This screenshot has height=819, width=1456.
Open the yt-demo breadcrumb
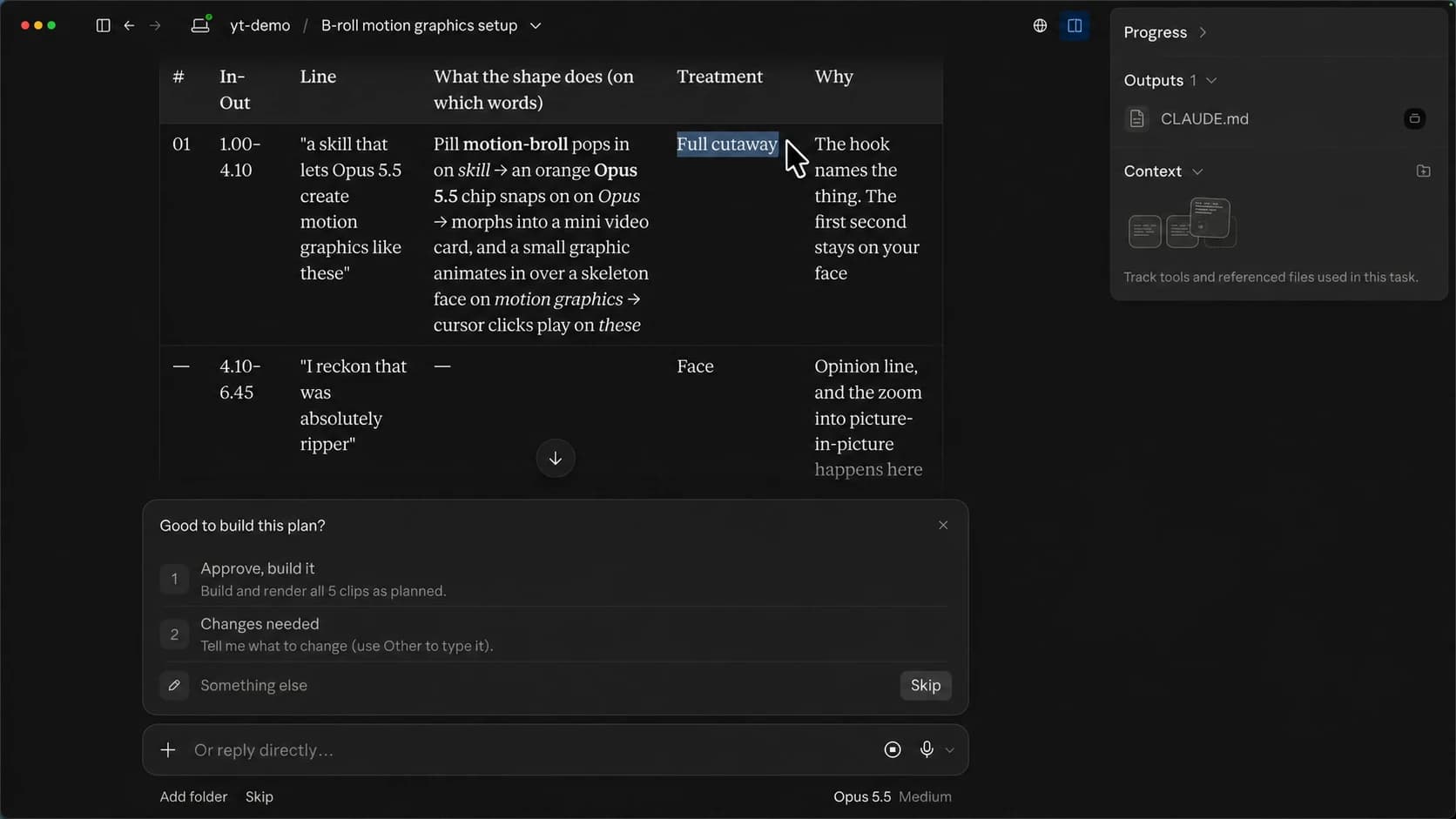[260, 26]
